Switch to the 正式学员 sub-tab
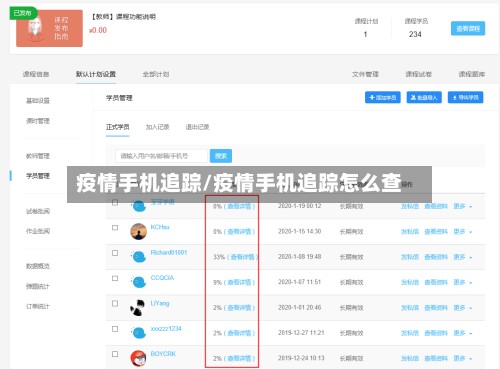 point(117,127)
